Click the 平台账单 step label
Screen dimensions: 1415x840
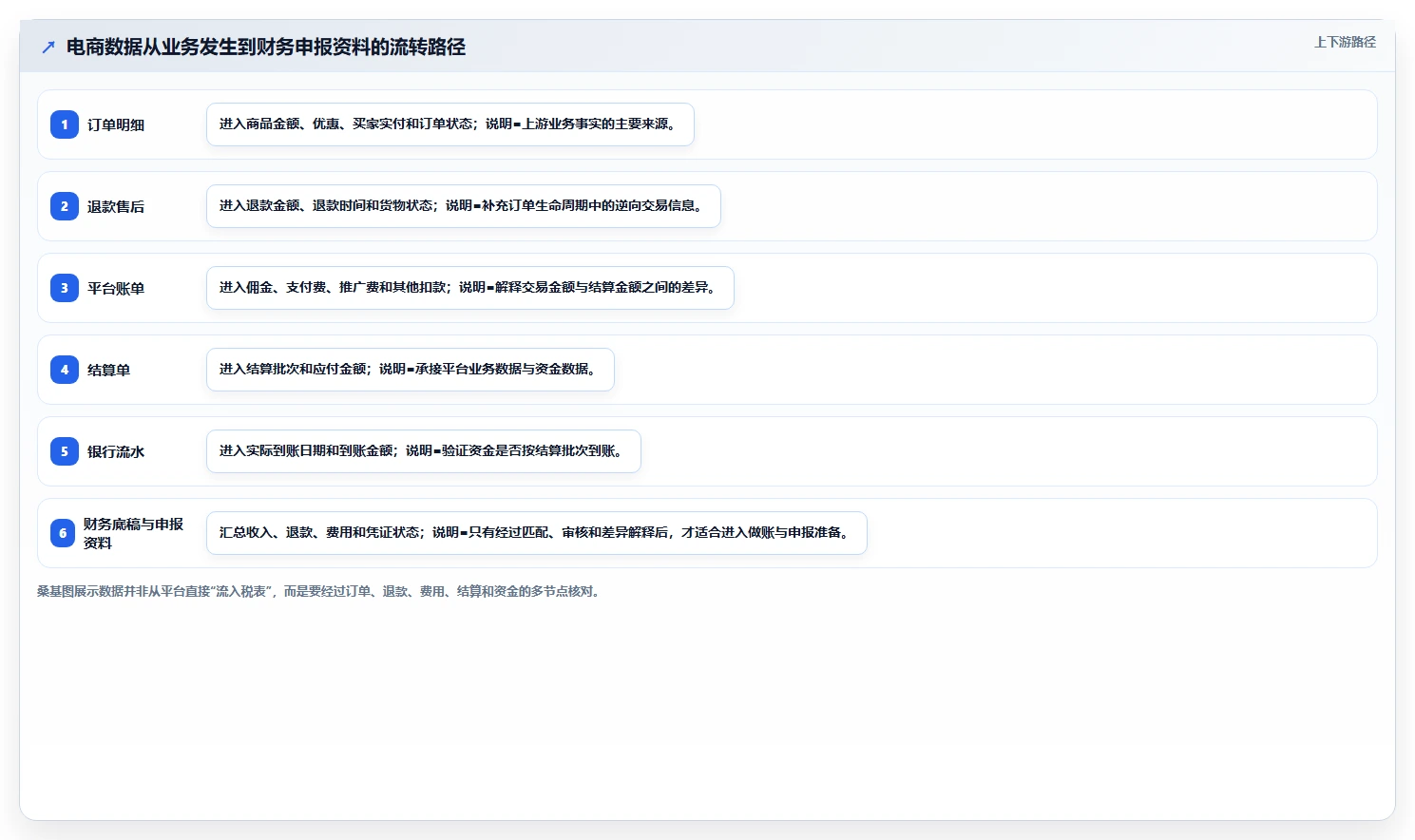116,288
